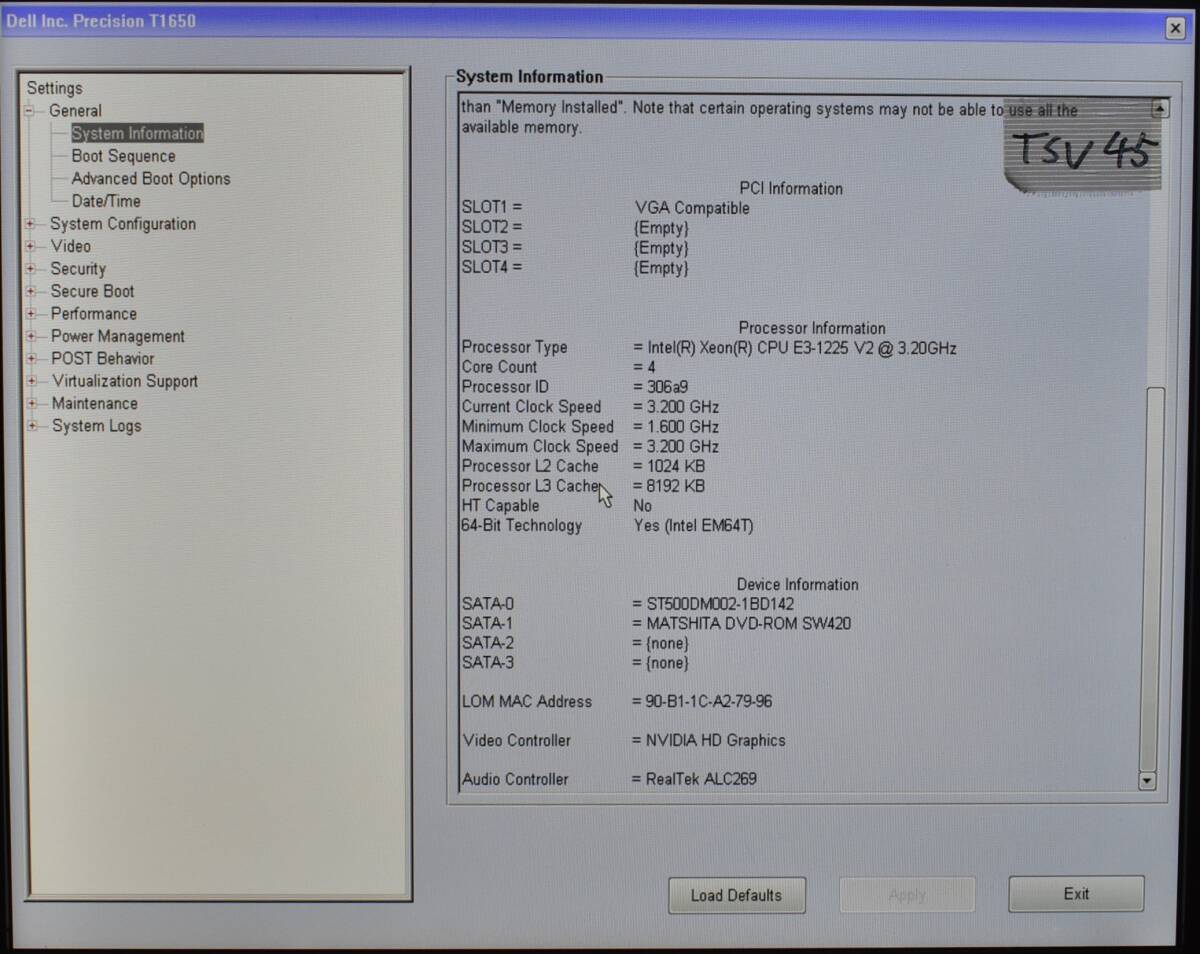Image resolution: width=1200 pixels, height=954 pixels.
Task: Expand the Performance node
Action: coord(30,314)
